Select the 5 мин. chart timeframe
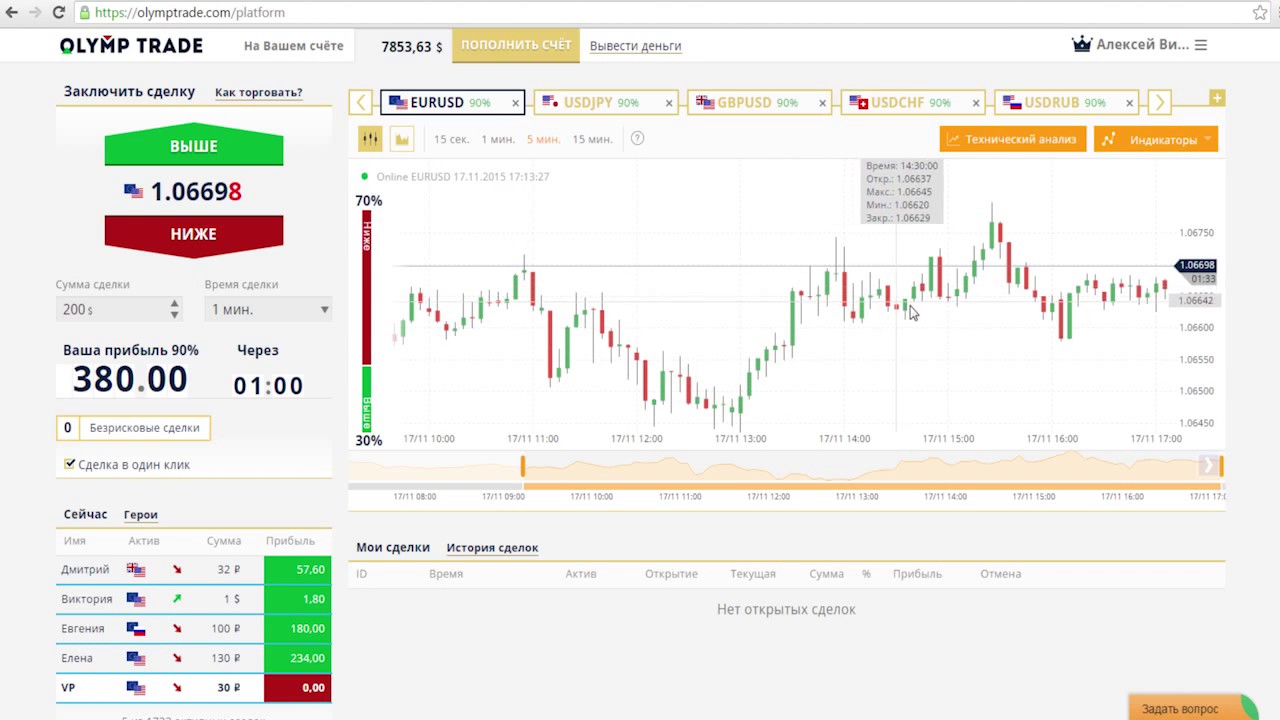 coord(544,139)
